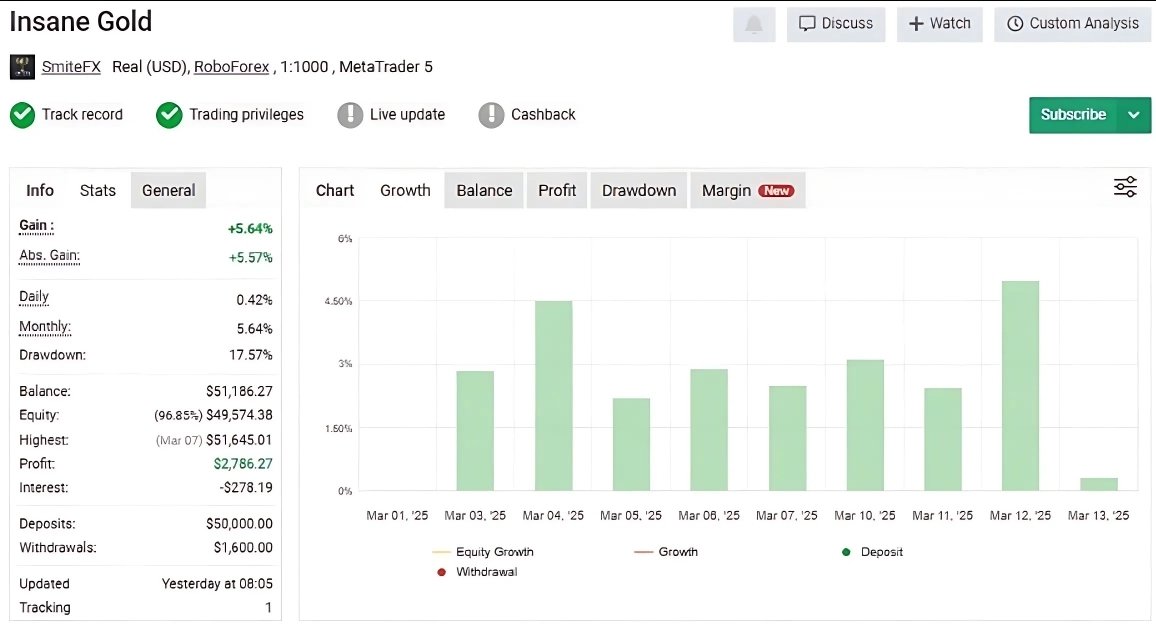This screenshot has width=1156, height=626.
Task: Expand the Subscribe dropdown arrow
Action: [1134, 115]
